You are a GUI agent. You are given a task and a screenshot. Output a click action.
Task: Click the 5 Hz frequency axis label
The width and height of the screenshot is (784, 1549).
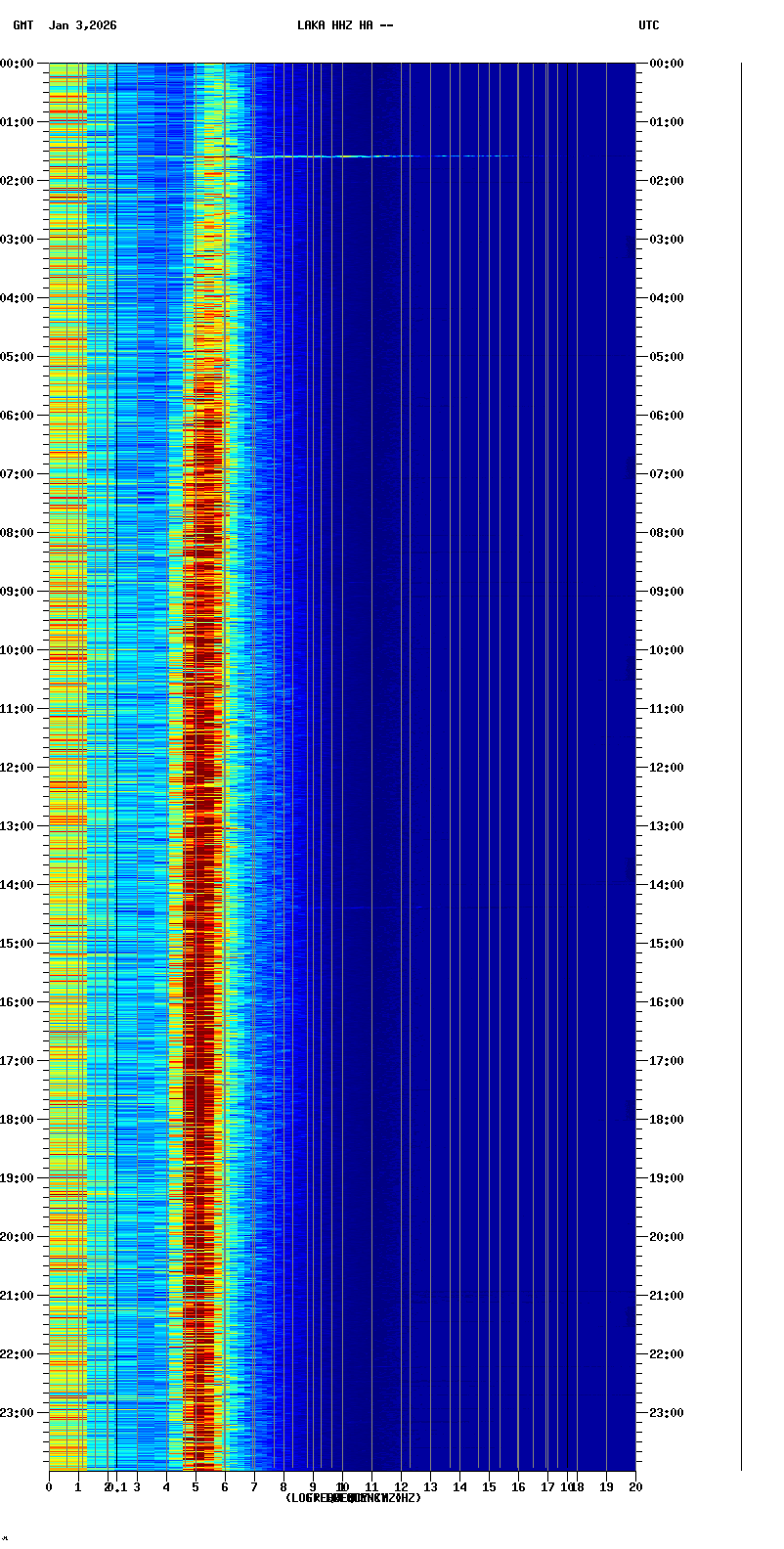coord(196,1487)
